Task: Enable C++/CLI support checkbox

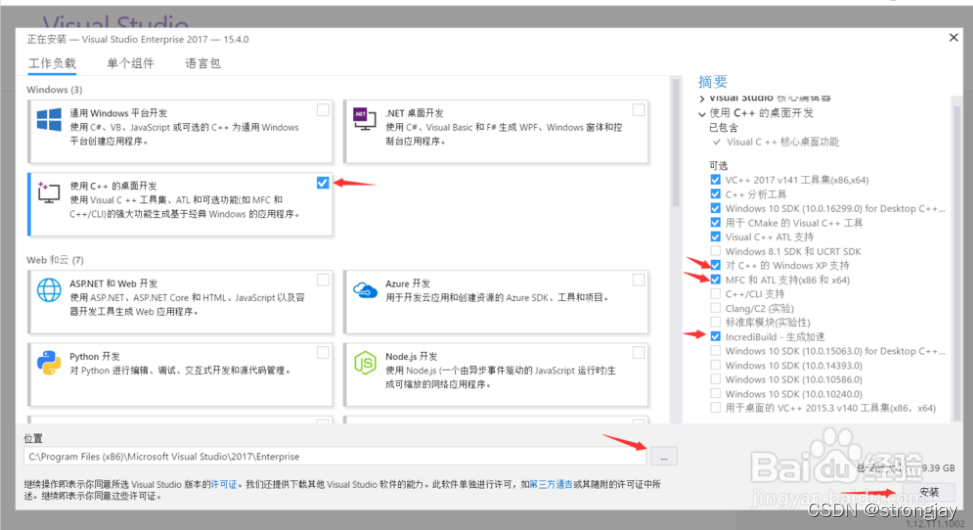Action: click(x=715, y=294)
